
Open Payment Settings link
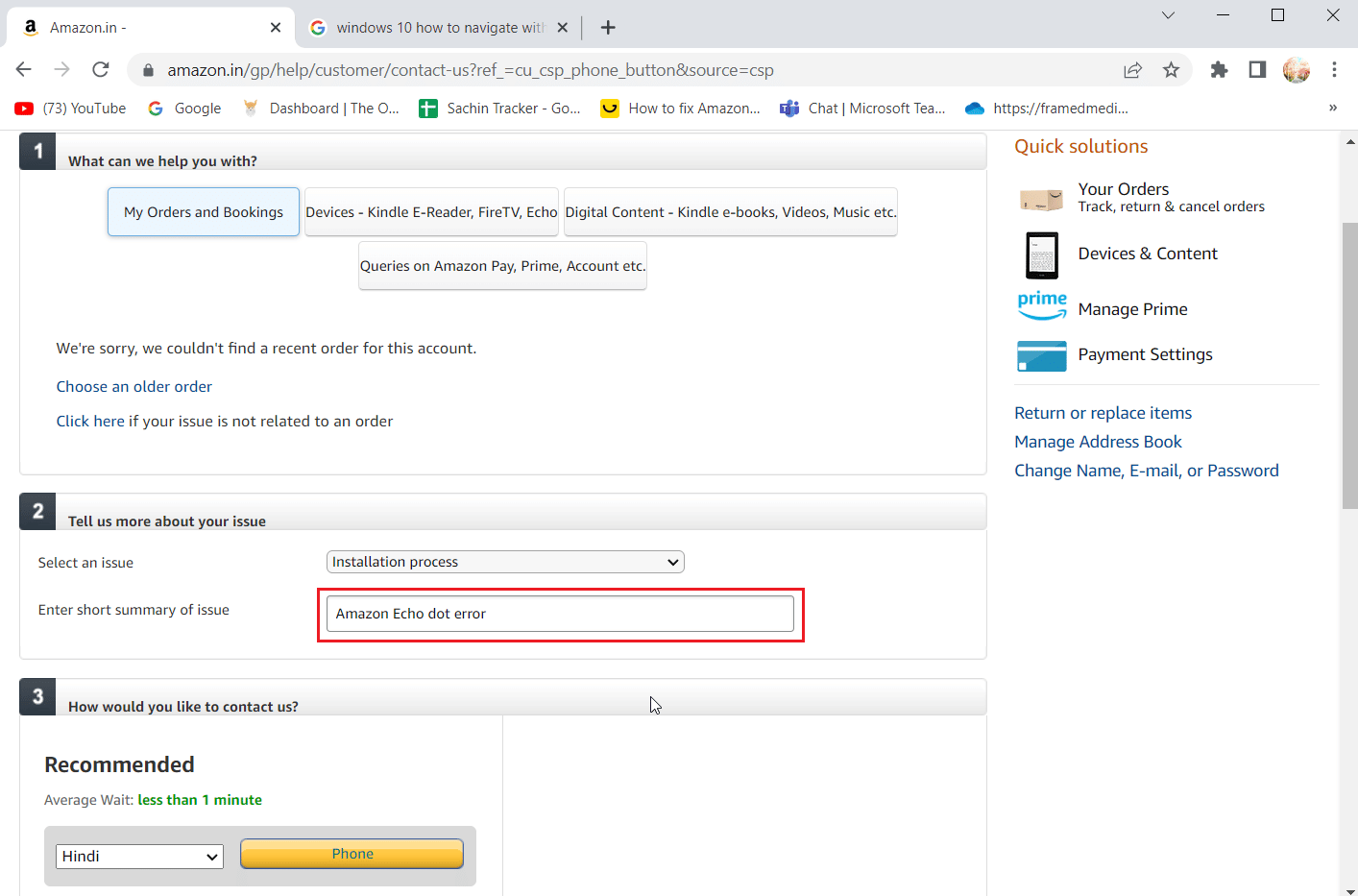[x=1146, y=354]
